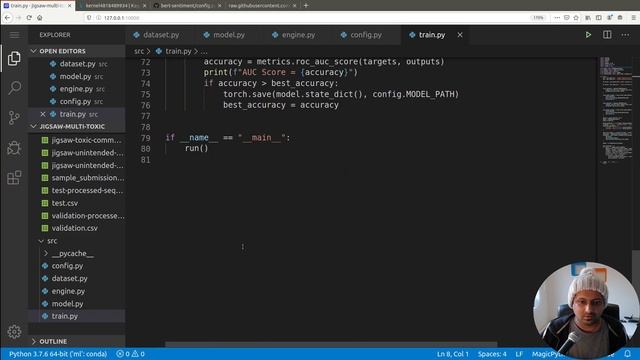The height and width of the screenshot is (360, 640).
Task: Change indentation via Spaces: 4
Action: point(492,354)
